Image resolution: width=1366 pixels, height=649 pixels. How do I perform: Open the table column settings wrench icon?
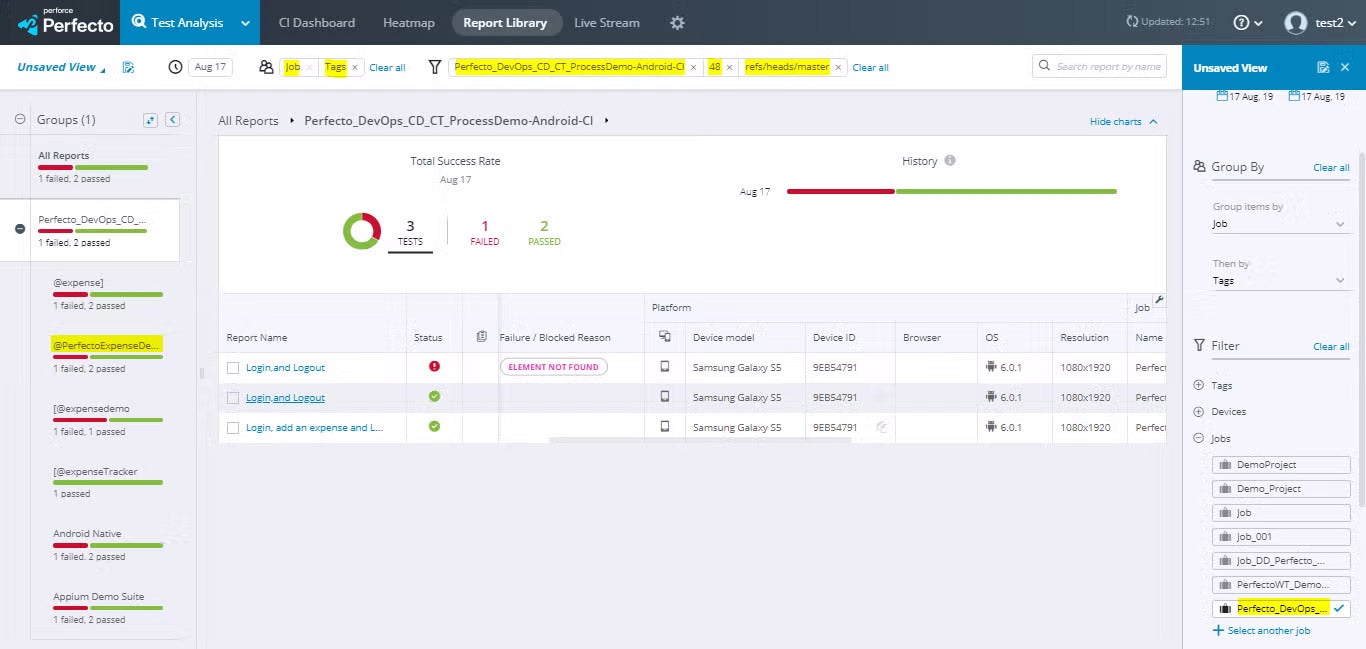(x=1158, y=299)
